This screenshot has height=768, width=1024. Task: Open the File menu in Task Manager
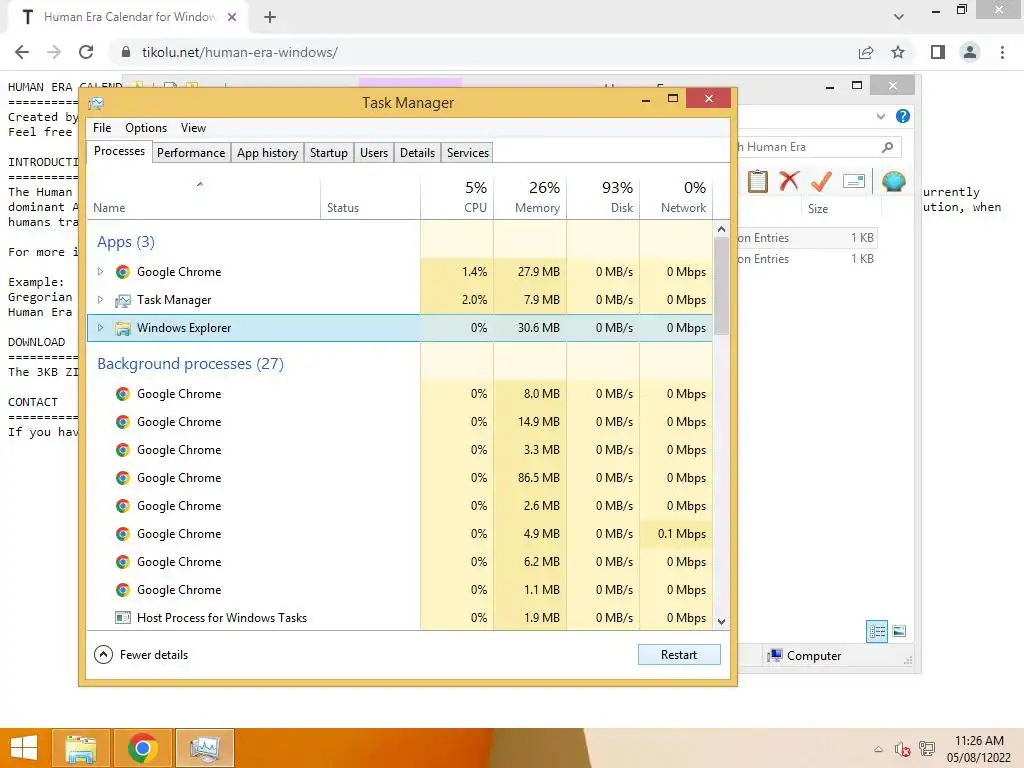102,128
